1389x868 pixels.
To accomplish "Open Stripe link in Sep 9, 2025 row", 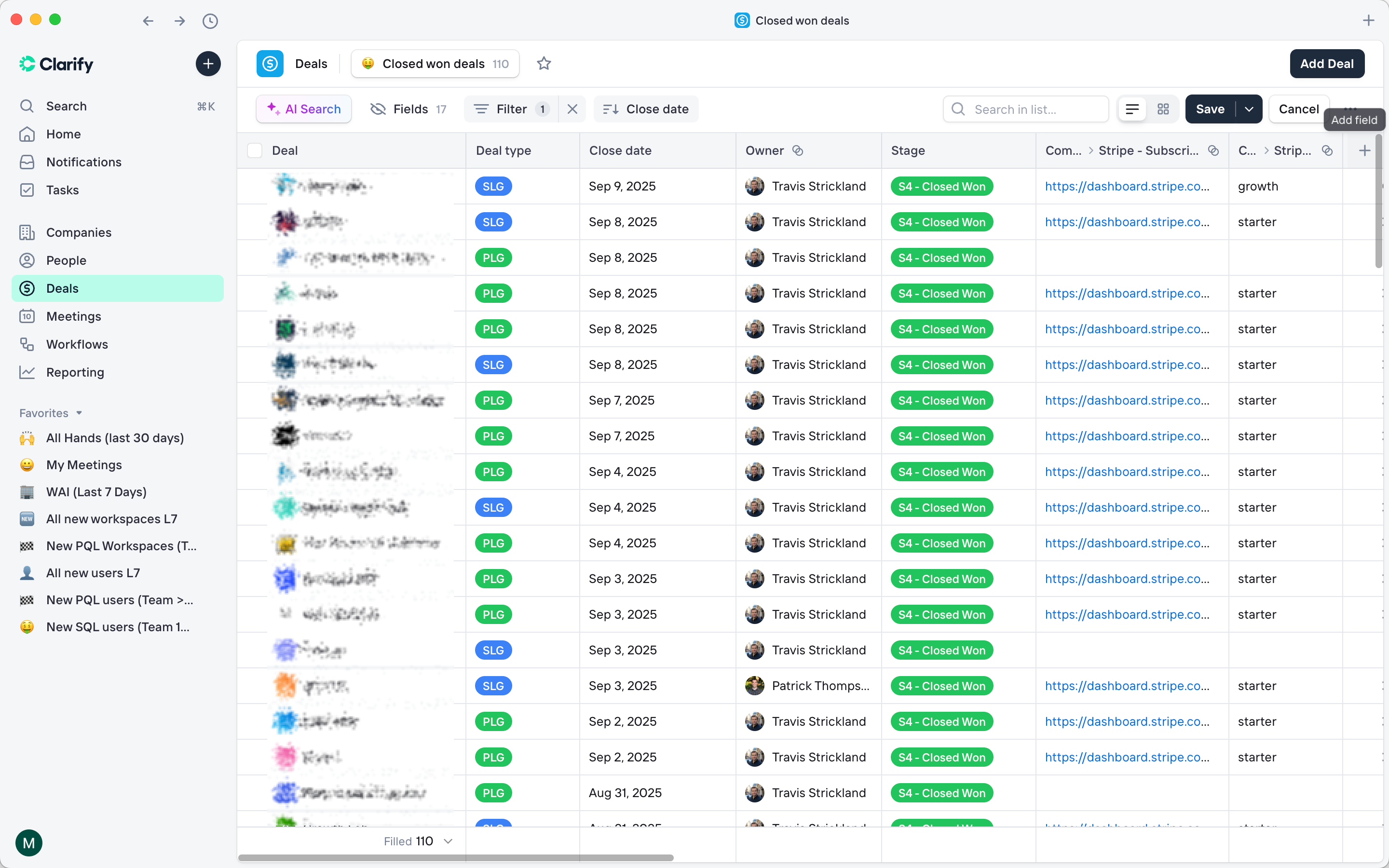I will 1127,186.
